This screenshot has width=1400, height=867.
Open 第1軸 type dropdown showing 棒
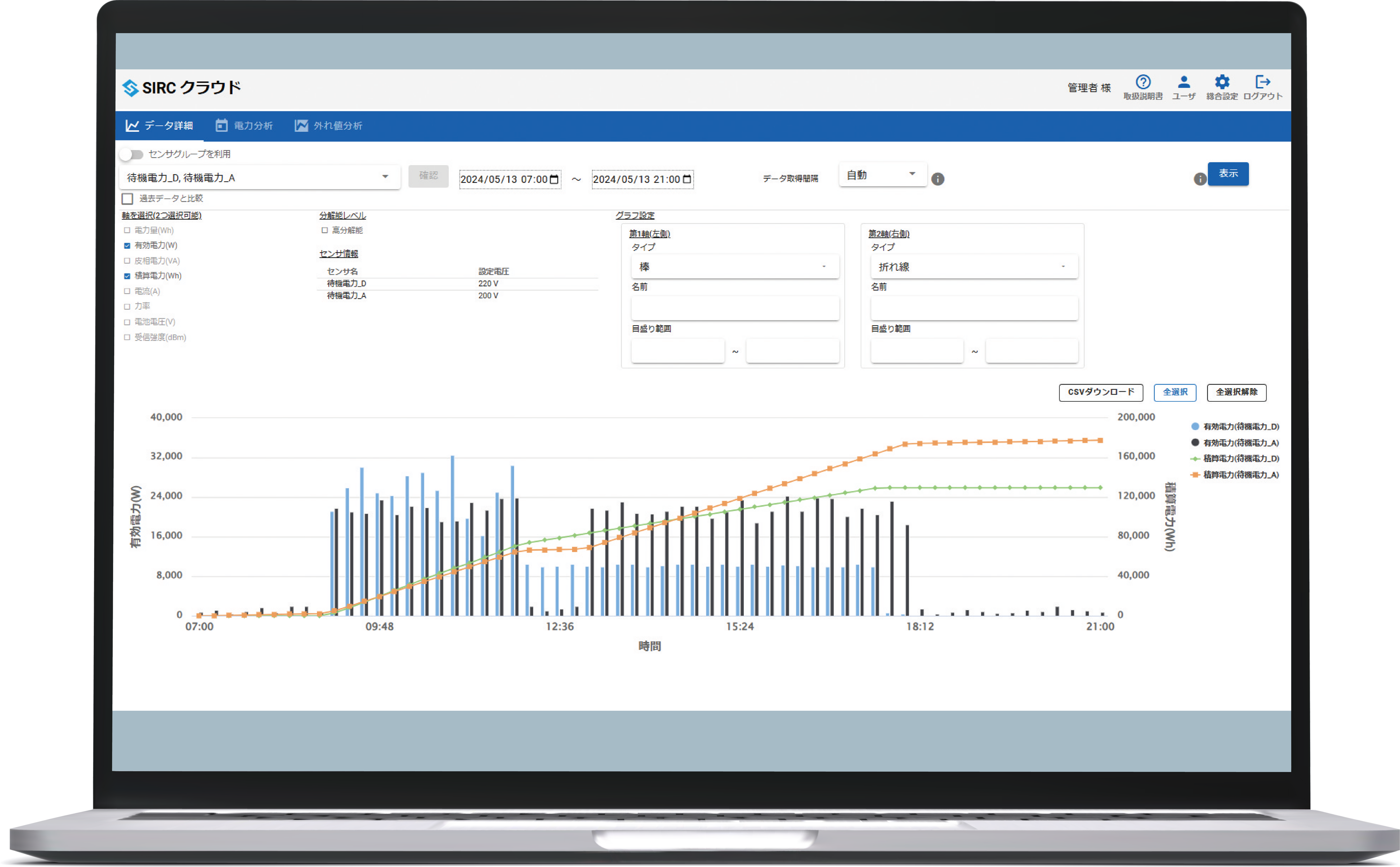tap(735, 267)
